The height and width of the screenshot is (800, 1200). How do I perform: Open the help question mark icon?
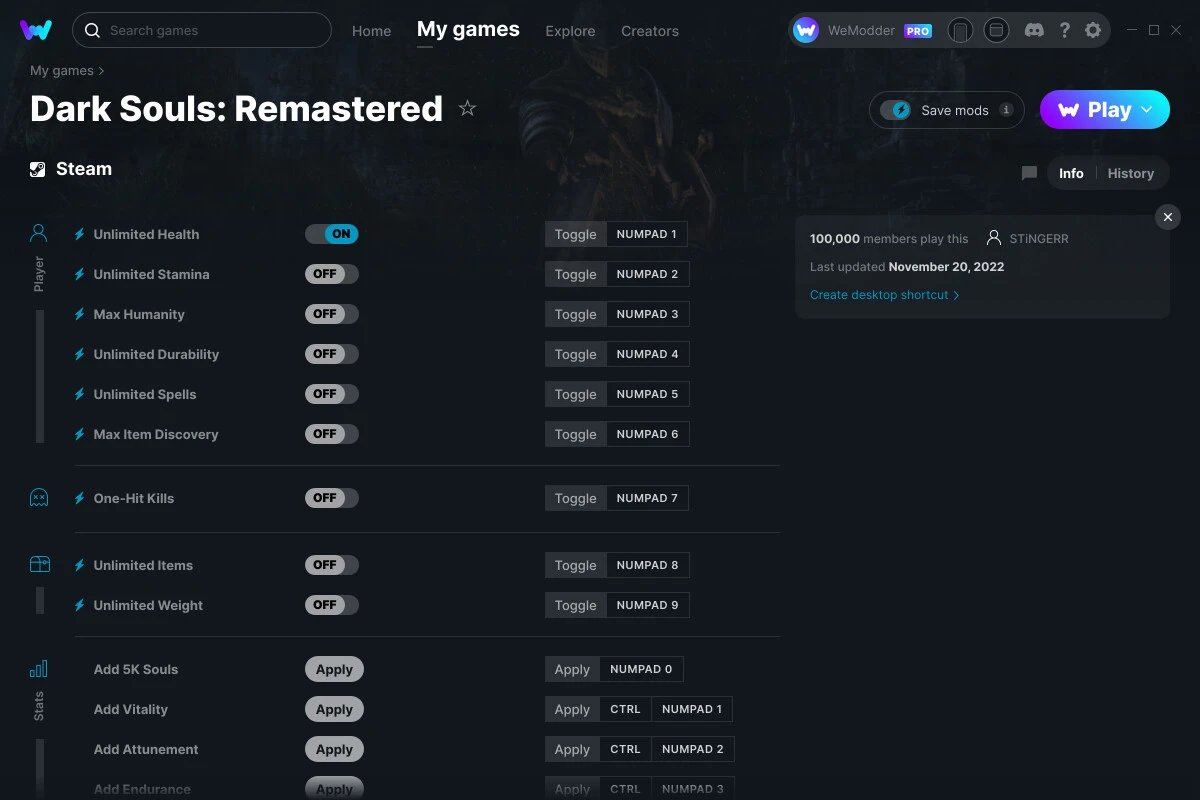click(1065, 30)
